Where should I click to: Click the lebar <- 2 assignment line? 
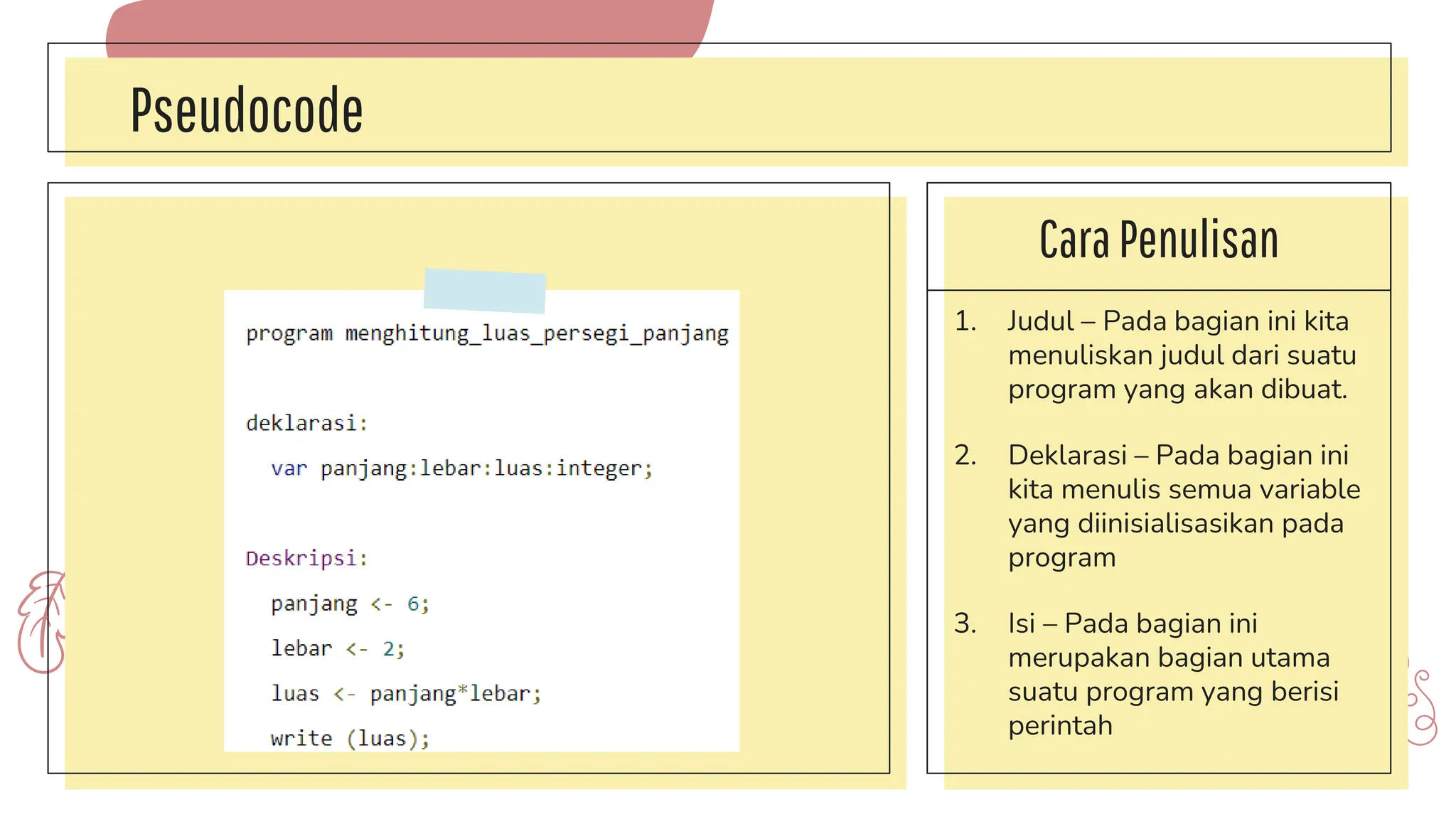point(337,648)
